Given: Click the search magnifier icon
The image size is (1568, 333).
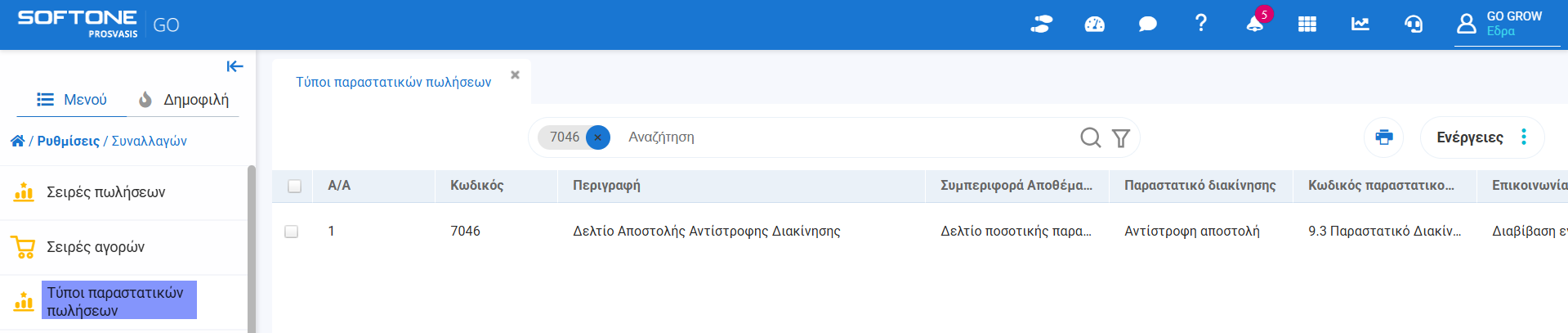Looking at the screenshot, I should click(1090, 137).
